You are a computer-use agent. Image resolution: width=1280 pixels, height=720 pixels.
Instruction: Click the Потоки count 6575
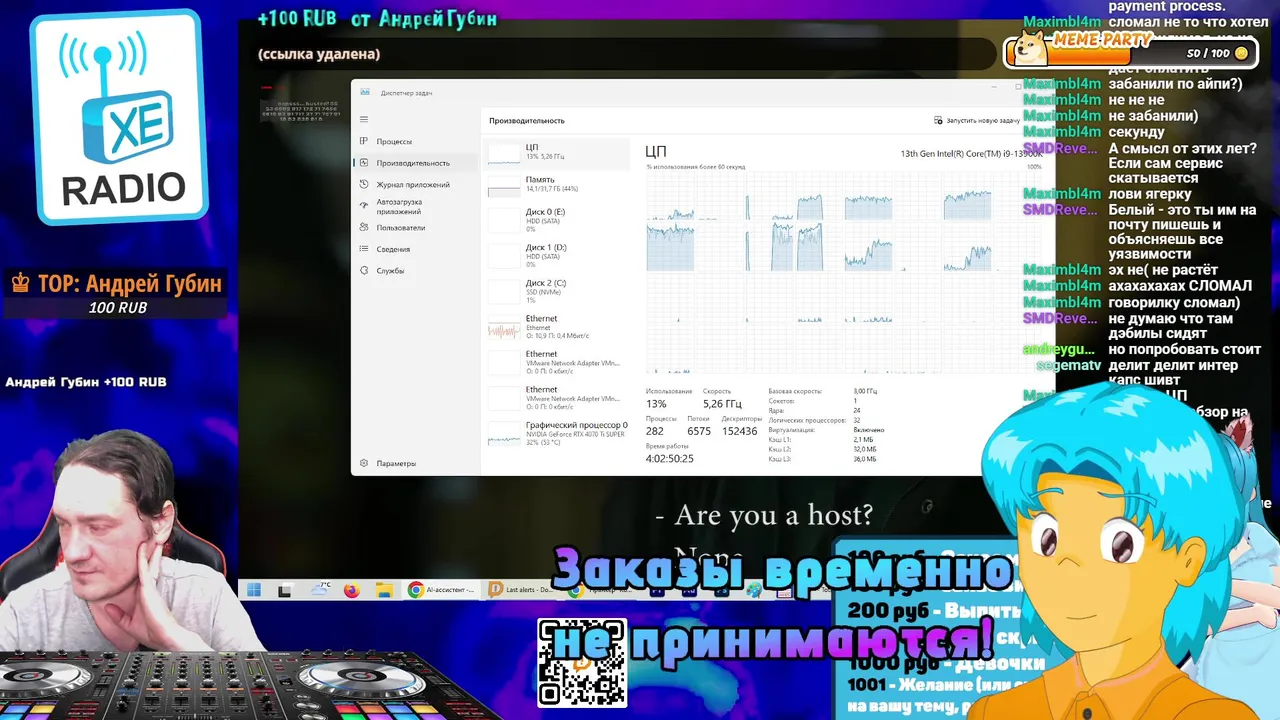click(x=699, y=431)
